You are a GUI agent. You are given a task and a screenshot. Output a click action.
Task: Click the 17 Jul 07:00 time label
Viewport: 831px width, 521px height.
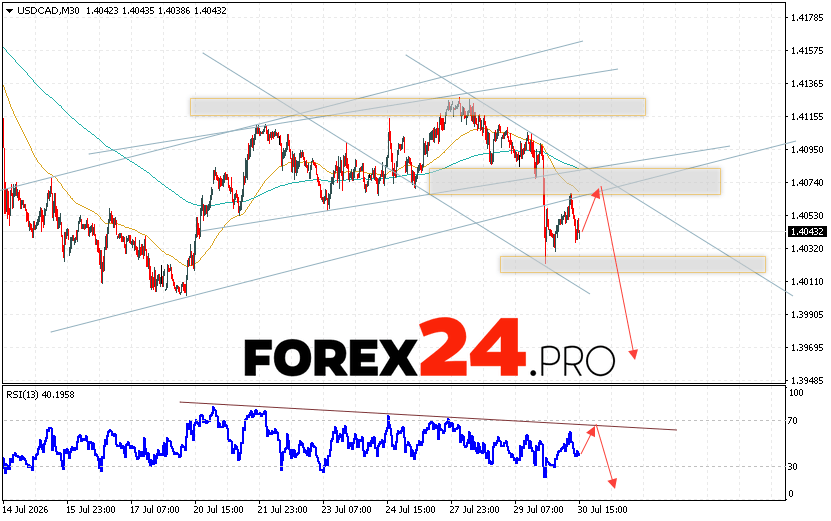(155, 510)
